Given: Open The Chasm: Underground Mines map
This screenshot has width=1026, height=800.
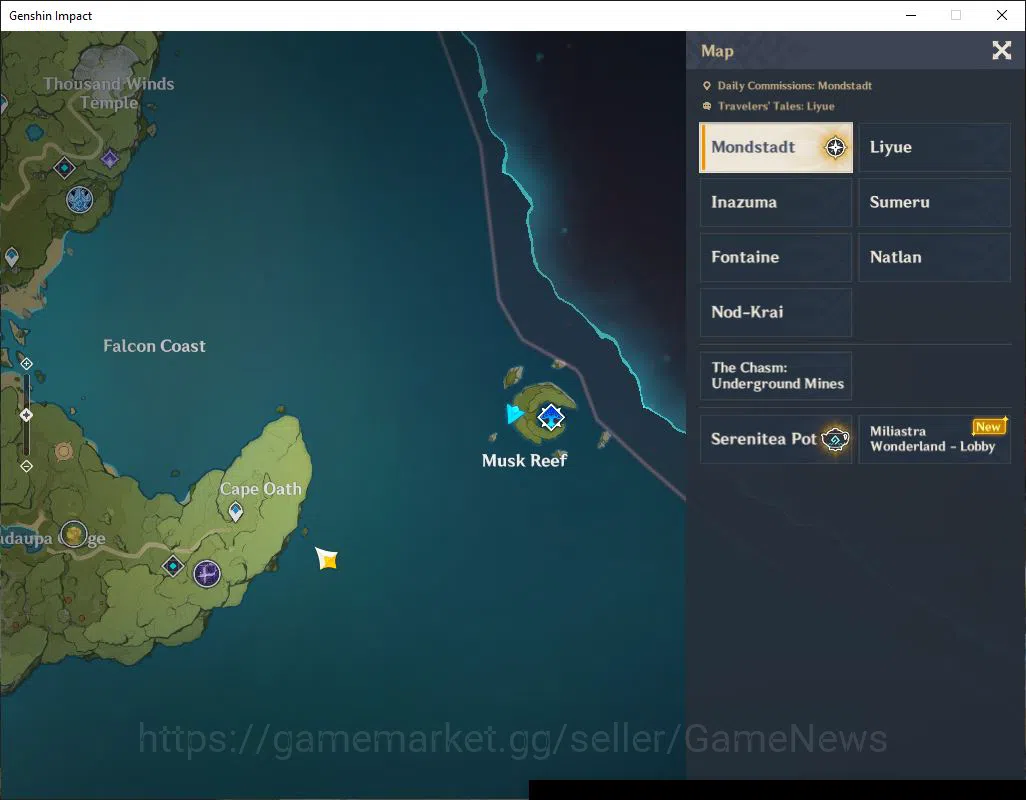Looking at the screenshot, I should pos(775,376).
